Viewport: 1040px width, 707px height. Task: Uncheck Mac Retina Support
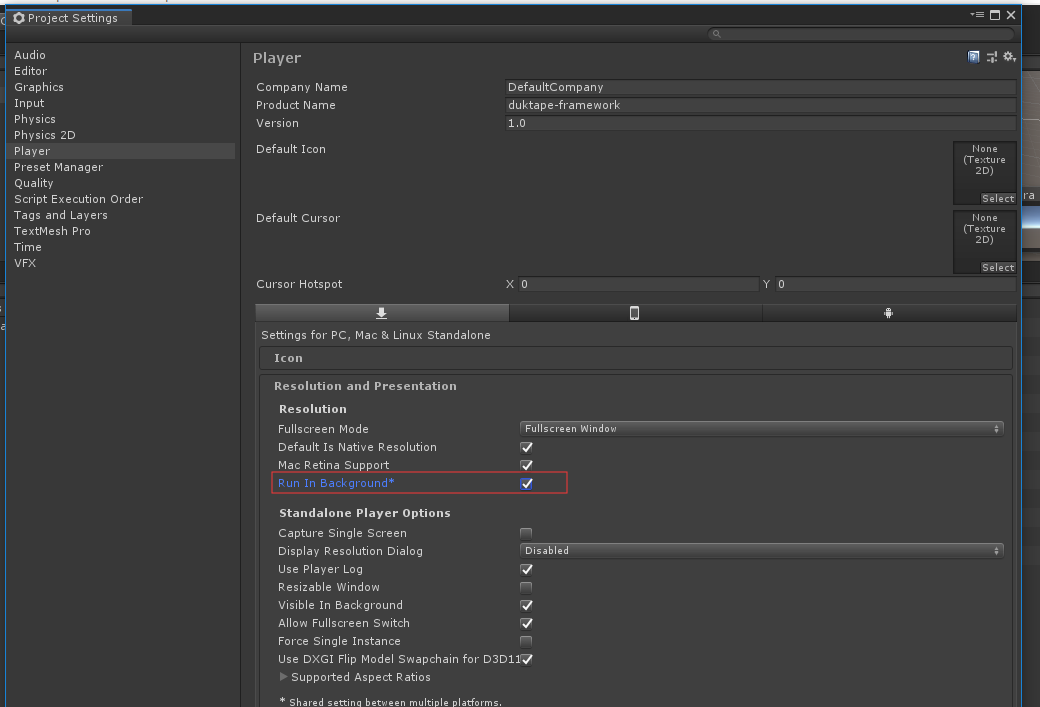click(x=527, y=465)
